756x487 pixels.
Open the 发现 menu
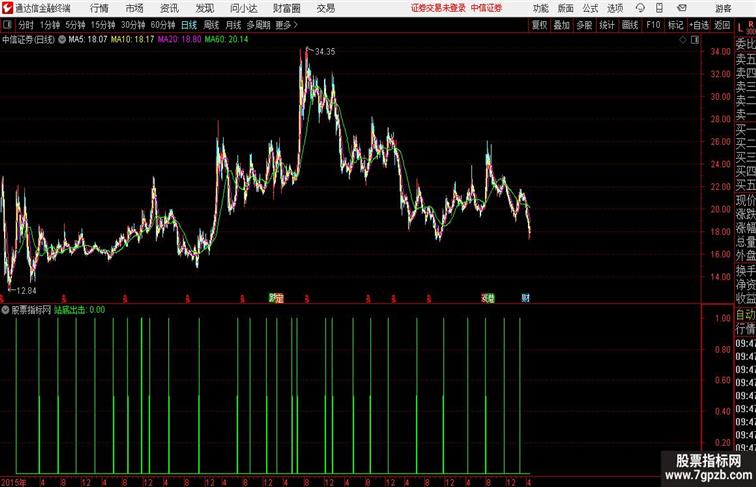204,8
